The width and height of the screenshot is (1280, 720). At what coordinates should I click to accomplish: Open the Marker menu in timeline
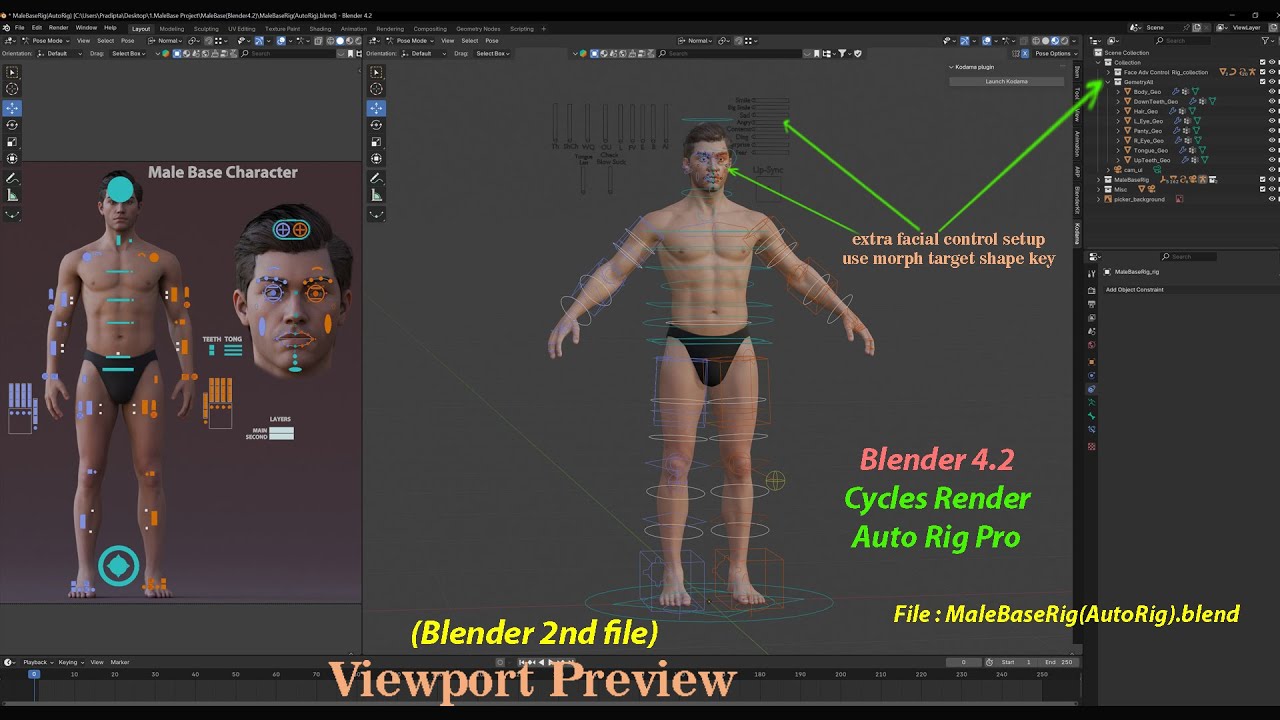tap(120, 662)
